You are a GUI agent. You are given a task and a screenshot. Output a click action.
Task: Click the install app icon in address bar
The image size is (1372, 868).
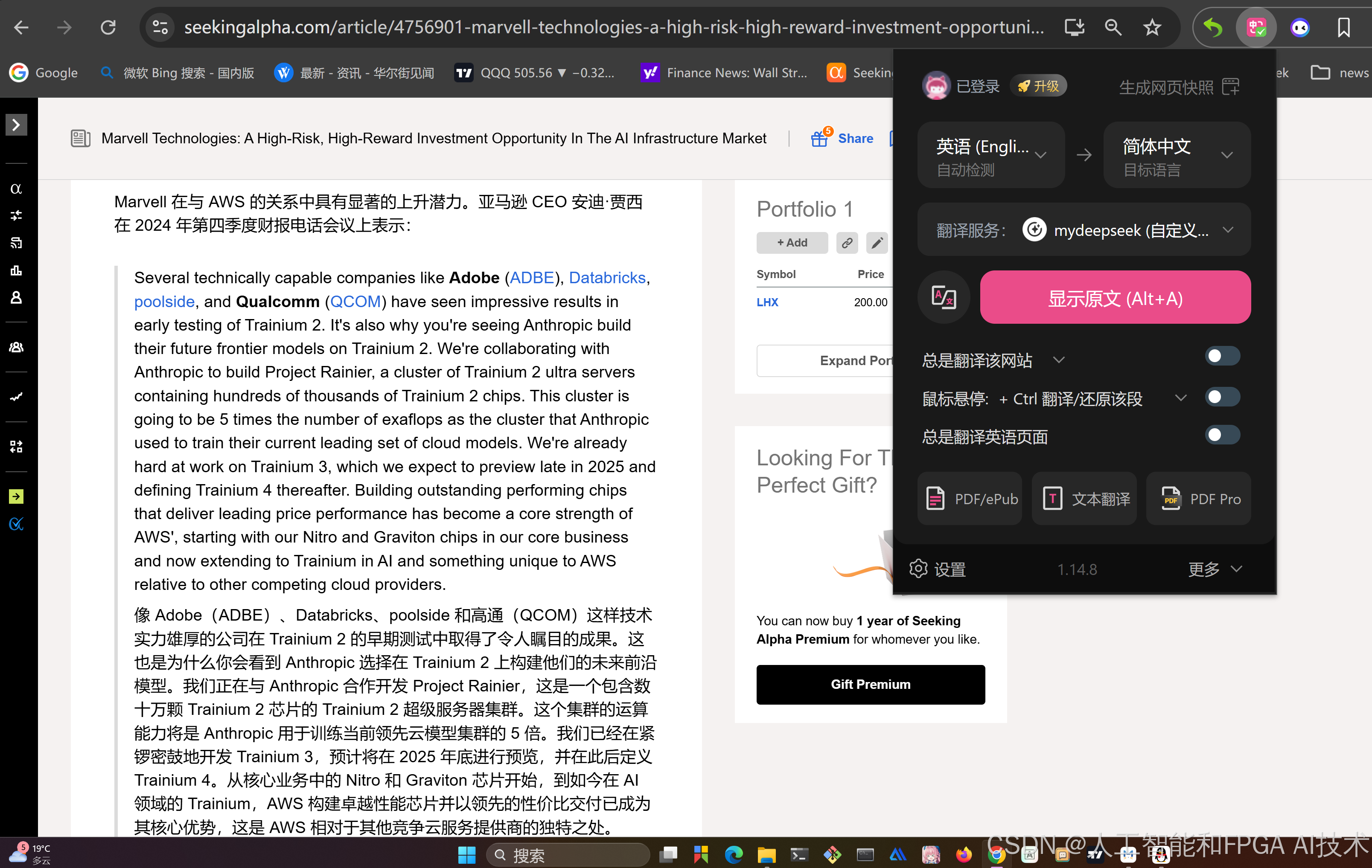tap(1075, 27)
